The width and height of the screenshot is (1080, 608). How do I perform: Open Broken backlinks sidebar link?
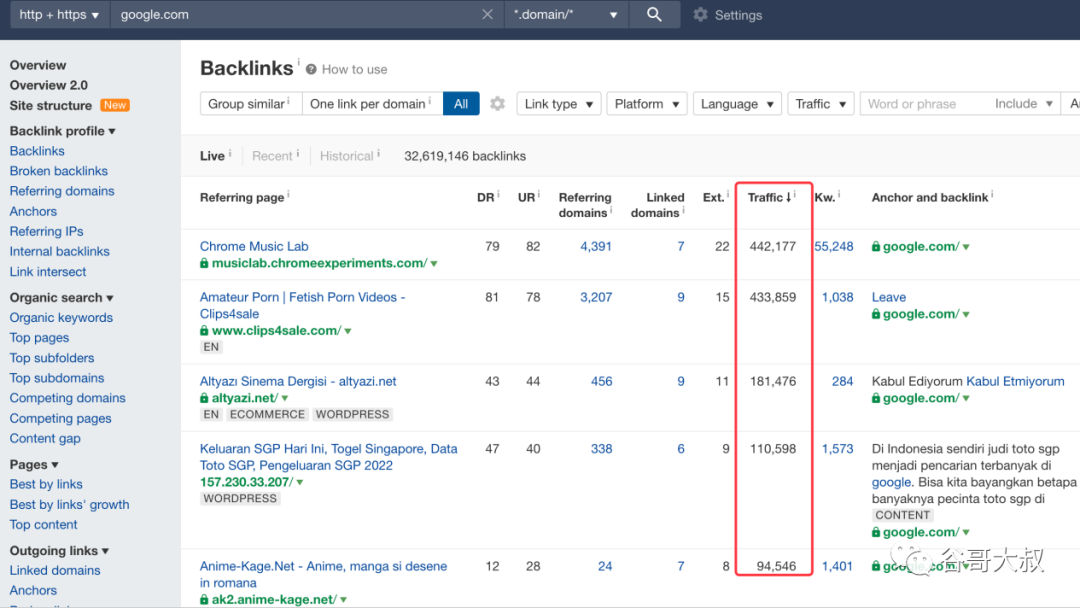point(59,171)
